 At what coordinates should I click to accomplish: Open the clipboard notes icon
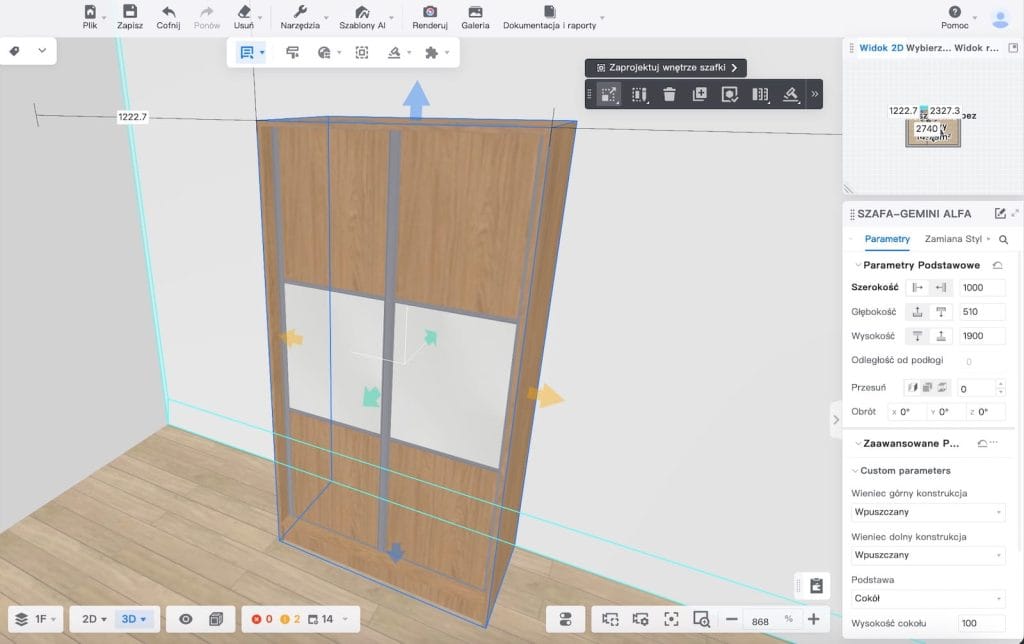(x=816, y=586)
